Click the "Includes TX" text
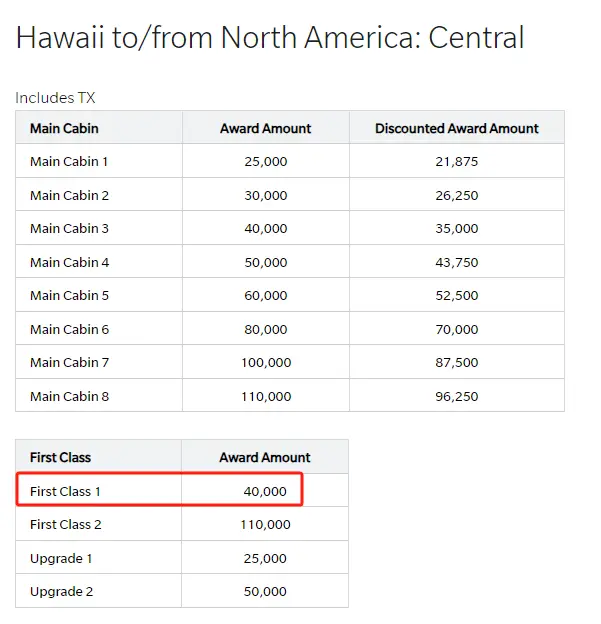The image size is (601, 624). coord(56,98)
